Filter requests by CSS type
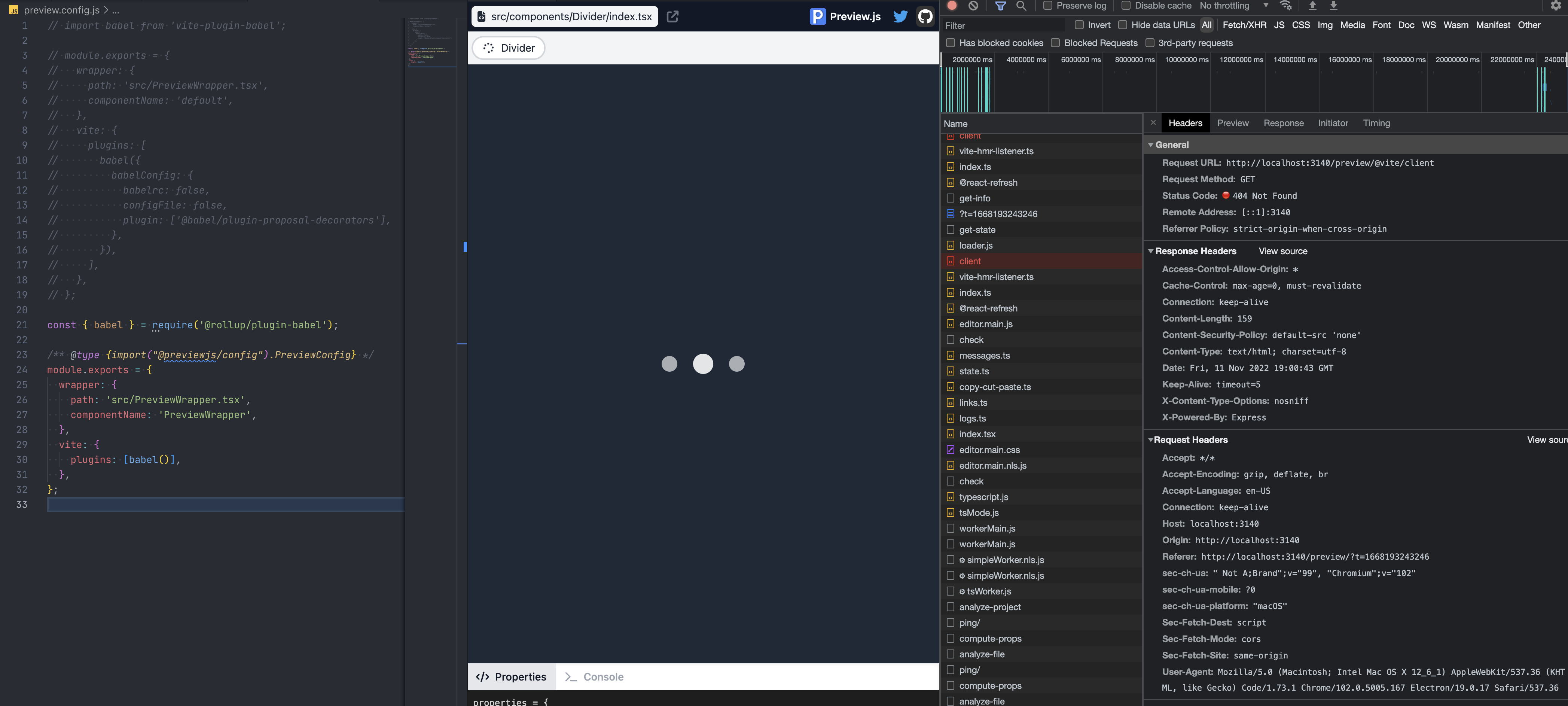This screenshot has height=706, width=1568. pyautogui.click(x=1301, y=25)
